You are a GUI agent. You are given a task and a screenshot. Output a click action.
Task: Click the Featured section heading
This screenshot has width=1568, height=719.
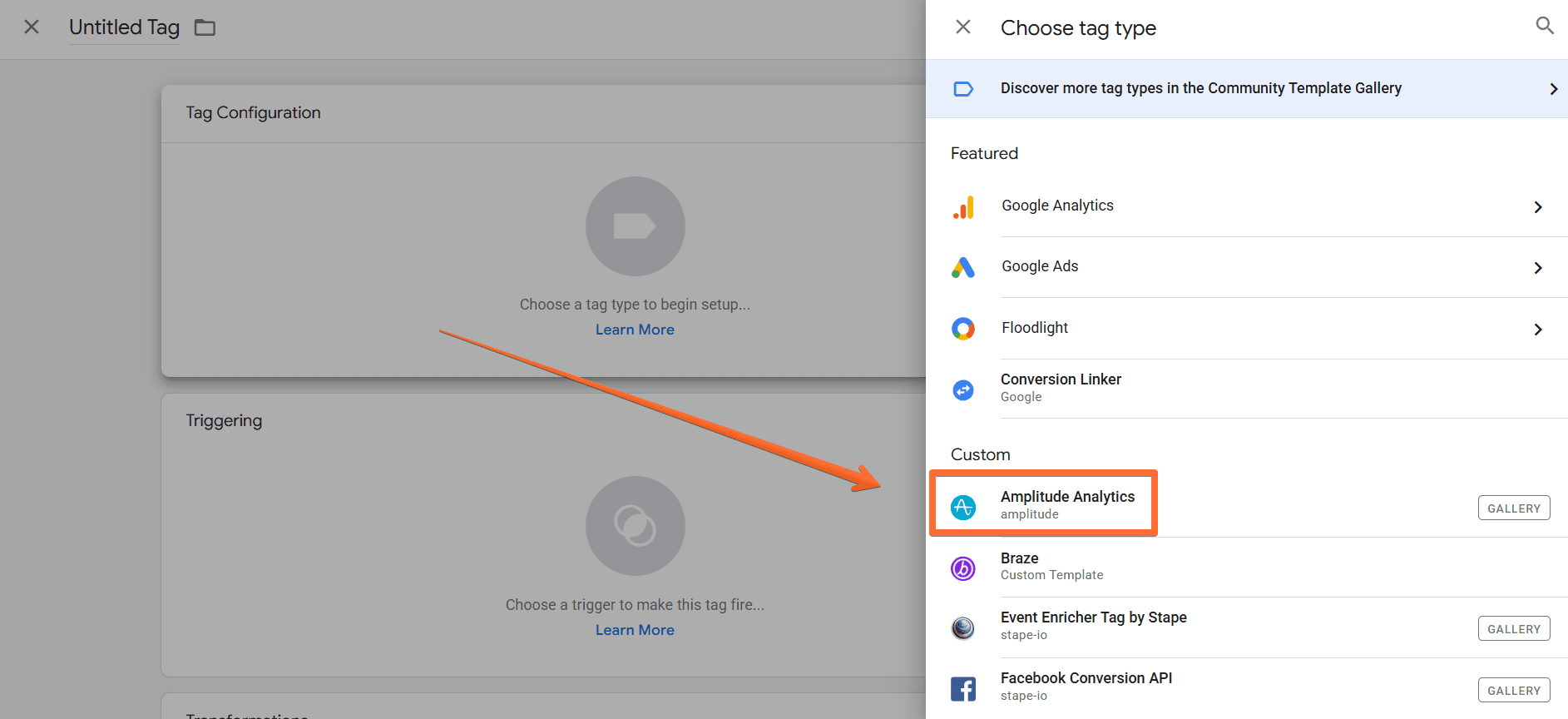point(984,153)
